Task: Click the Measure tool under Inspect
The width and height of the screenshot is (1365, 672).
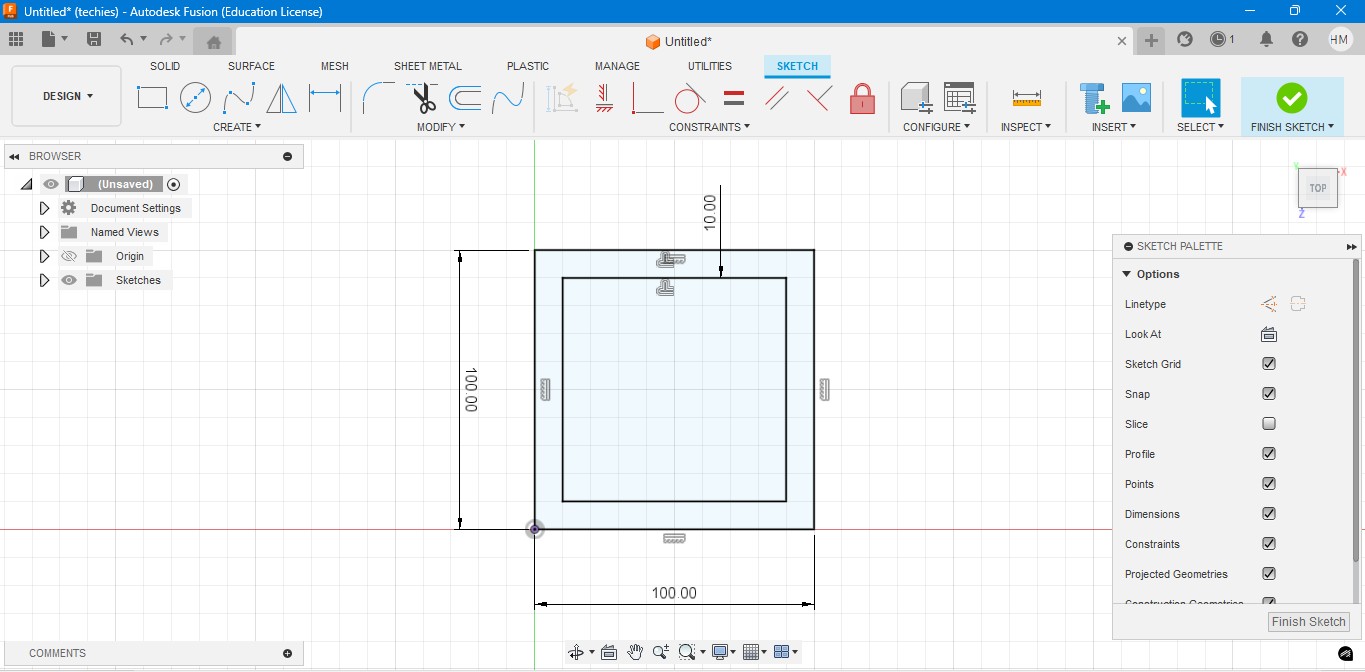Action: 1026,98
